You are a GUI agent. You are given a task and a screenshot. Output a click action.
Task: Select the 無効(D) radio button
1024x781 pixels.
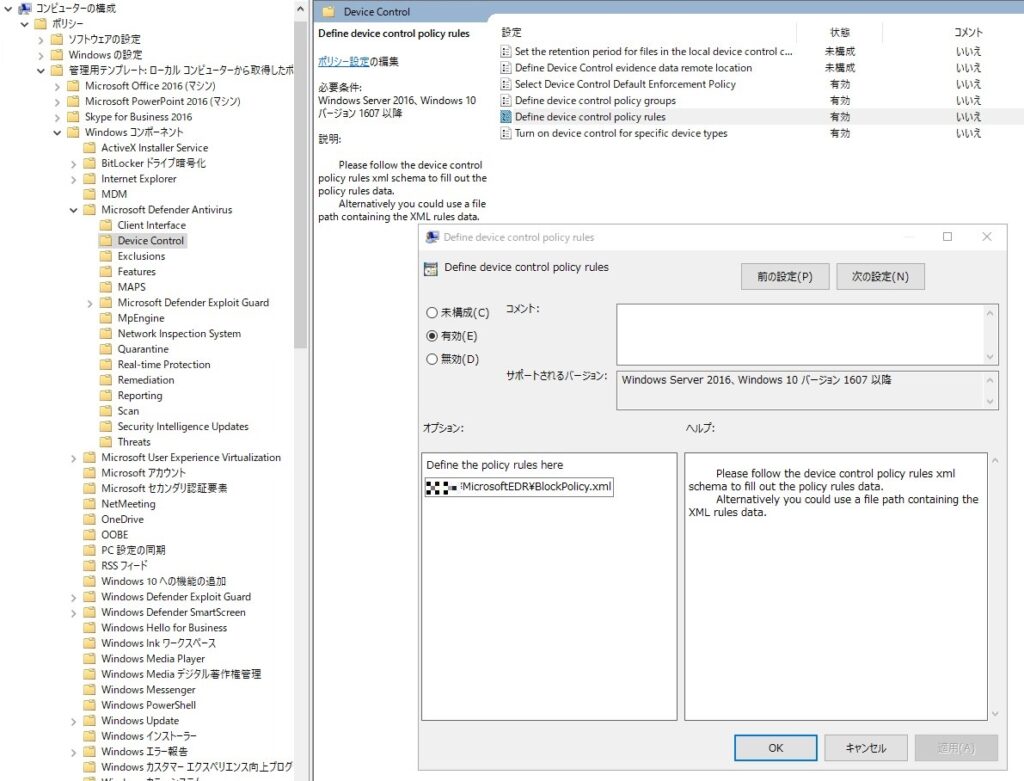[432, 359]
